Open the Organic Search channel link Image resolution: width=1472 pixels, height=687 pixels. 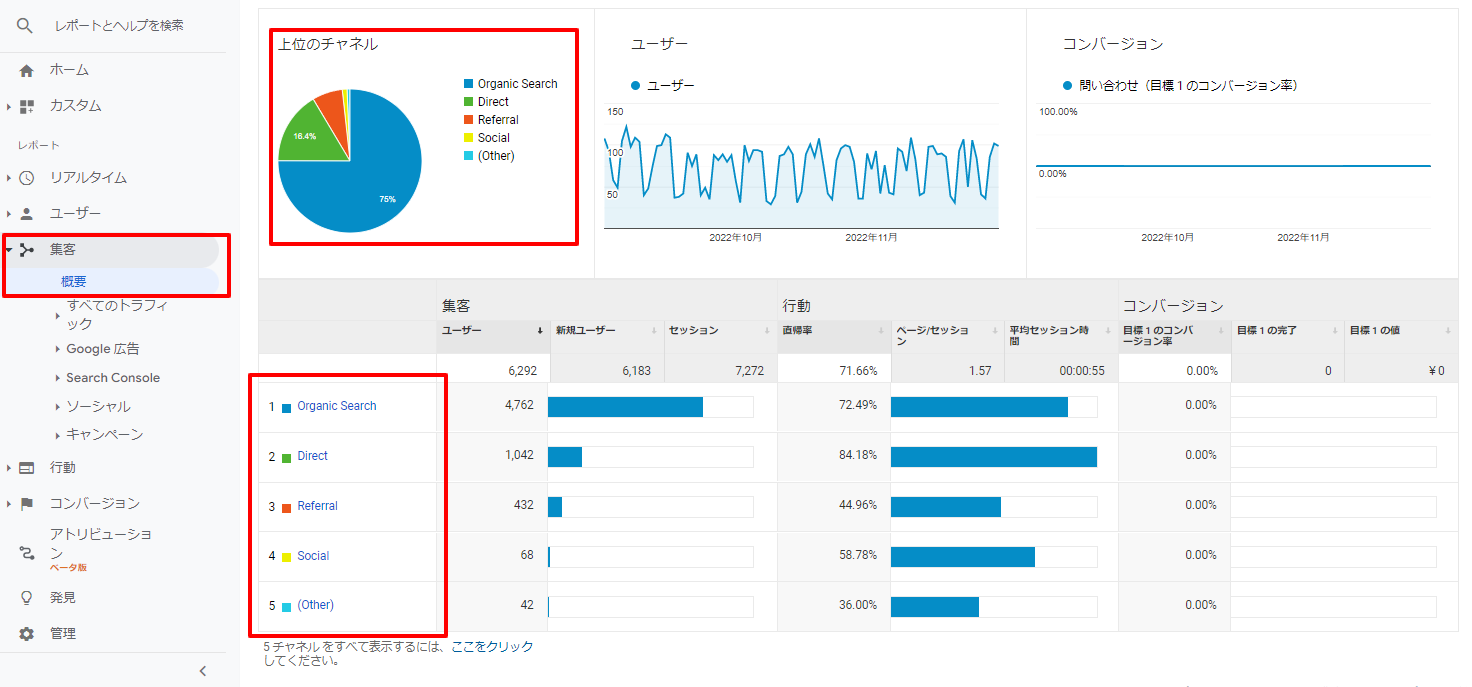(x=337, y=406)
